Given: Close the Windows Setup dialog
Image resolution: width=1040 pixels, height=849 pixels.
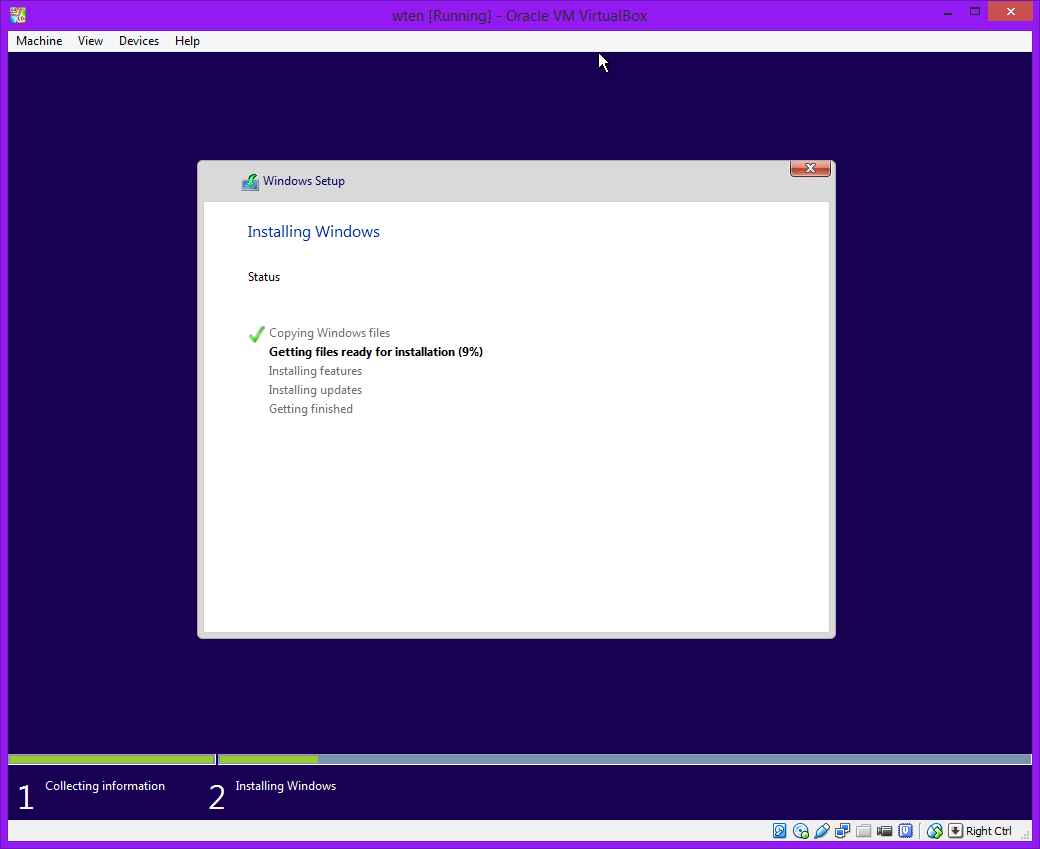Looking at the screenshot, I should [810, 169].
